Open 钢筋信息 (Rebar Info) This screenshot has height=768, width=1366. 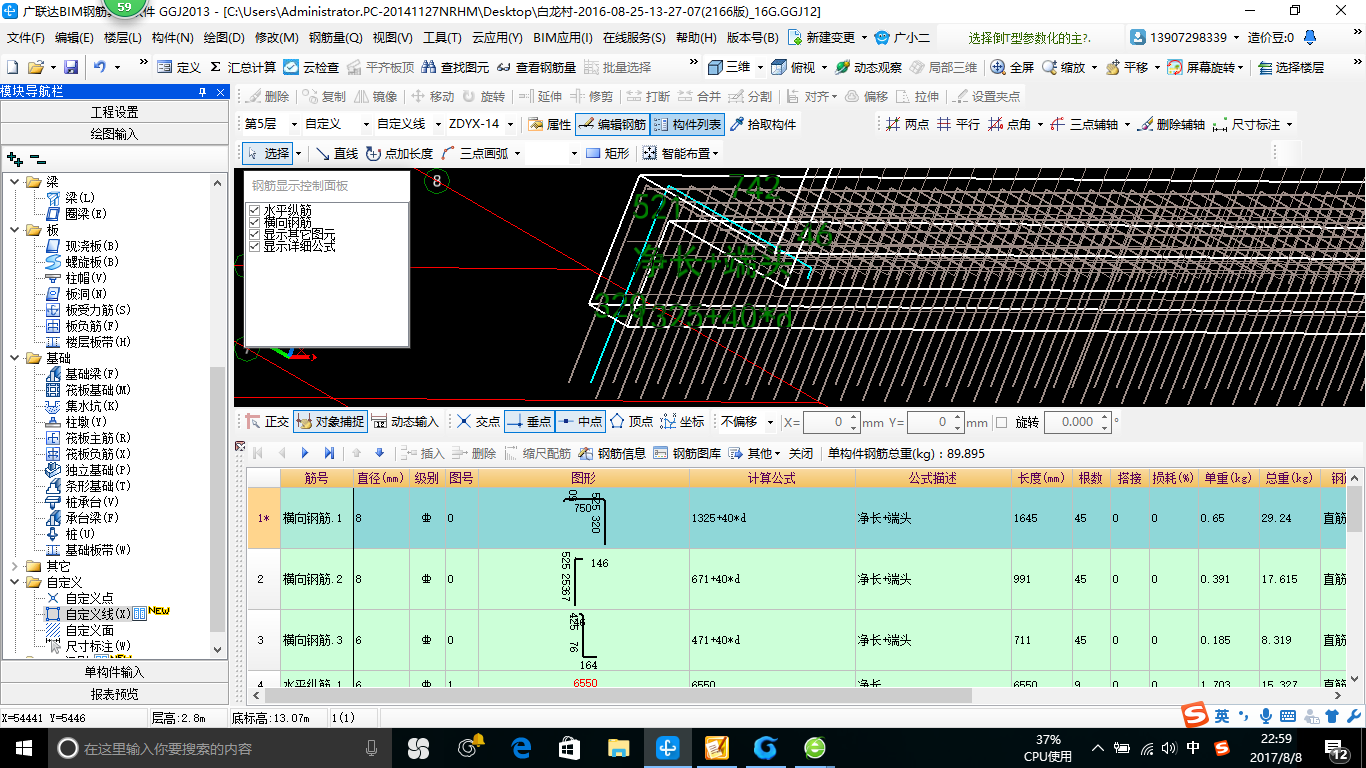coord(613,453)
